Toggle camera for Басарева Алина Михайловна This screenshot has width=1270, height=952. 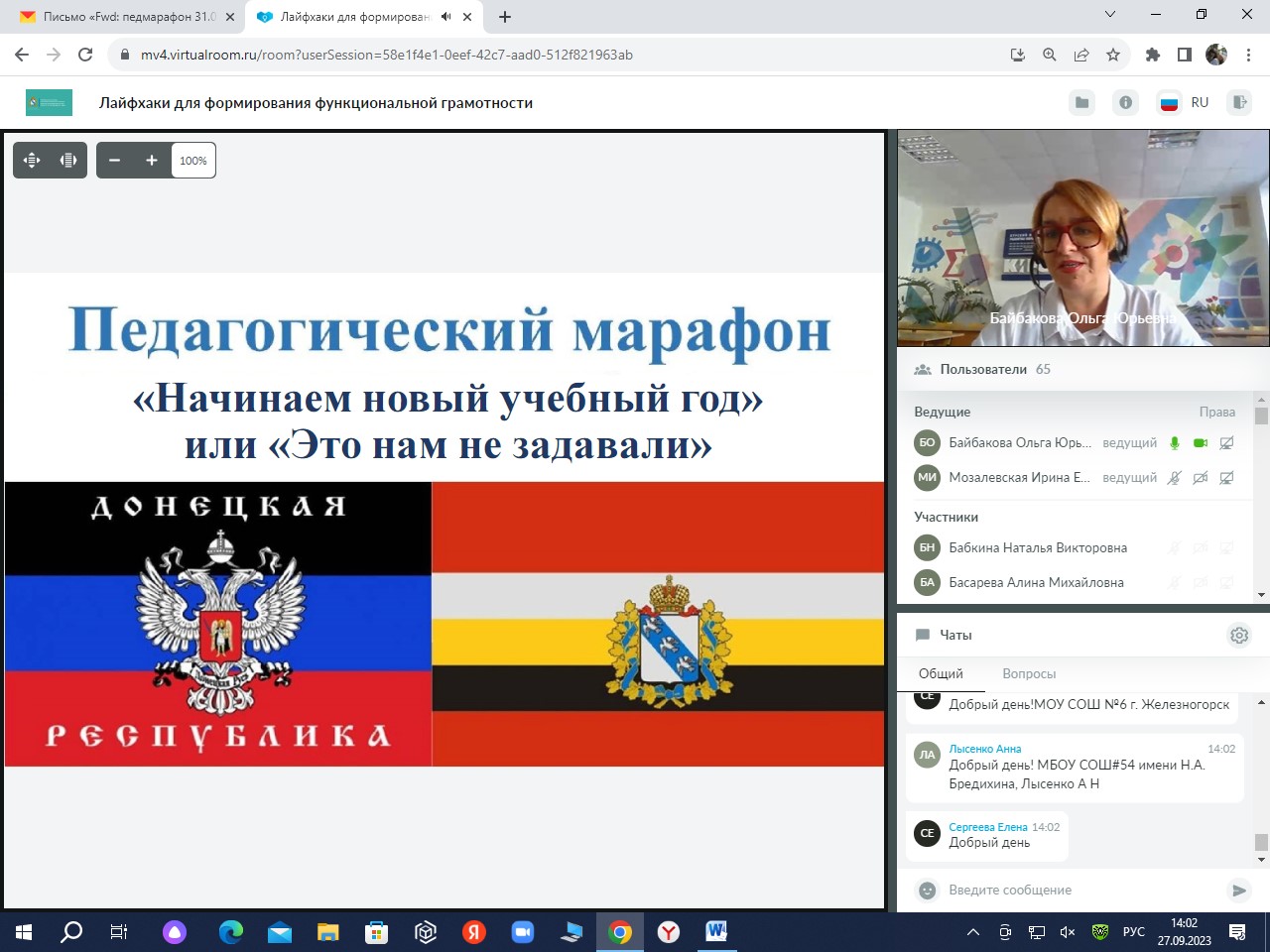[1201, 582]
